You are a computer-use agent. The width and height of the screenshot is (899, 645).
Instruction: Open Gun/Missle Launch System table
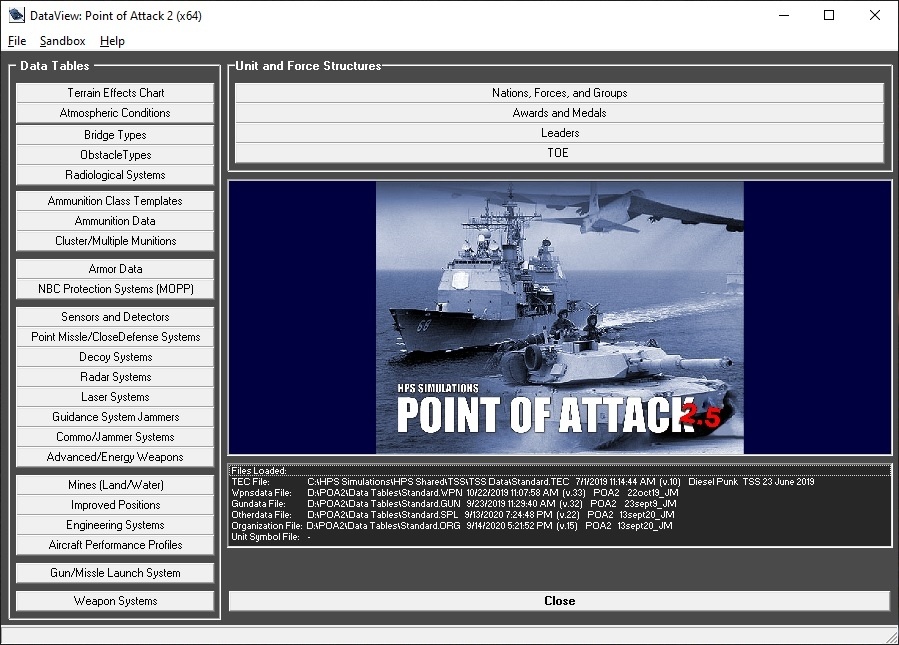point(115,573)
